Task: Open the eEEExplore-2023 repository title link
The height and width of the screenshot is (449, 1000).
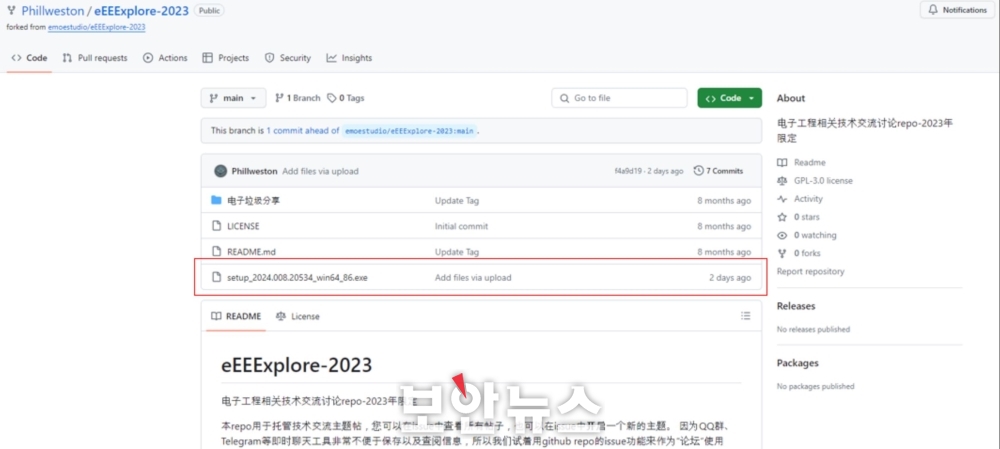Action: click(x=142, y=11)
